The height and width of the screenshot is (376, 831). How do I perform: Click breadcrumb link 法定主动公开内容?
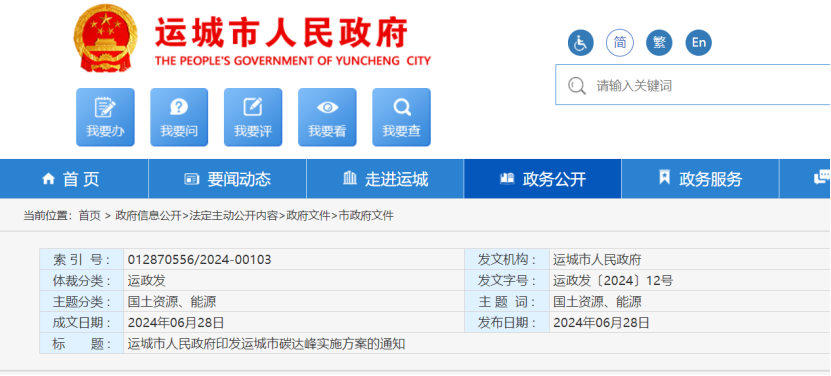coord(233,216)
